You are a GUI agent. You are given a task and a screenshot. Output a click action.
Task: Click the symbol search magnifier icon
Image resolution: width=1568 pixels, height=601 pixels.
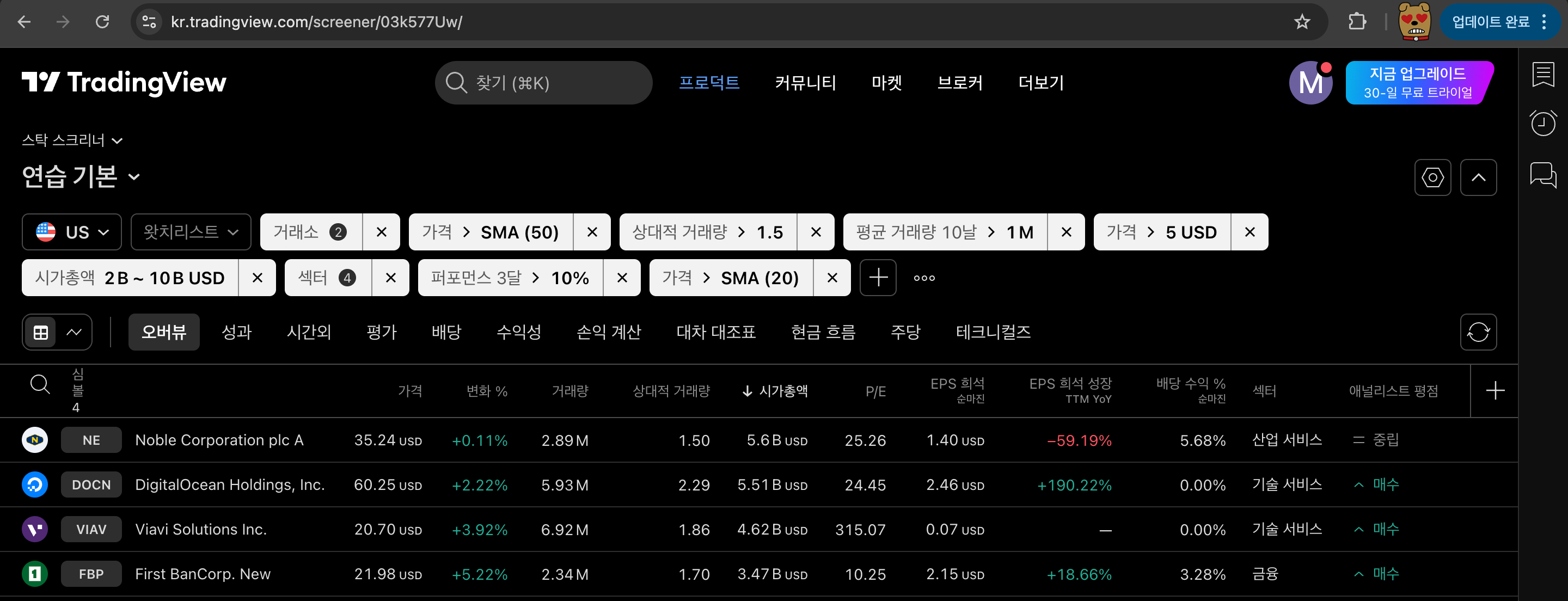(x=40, y=385)
